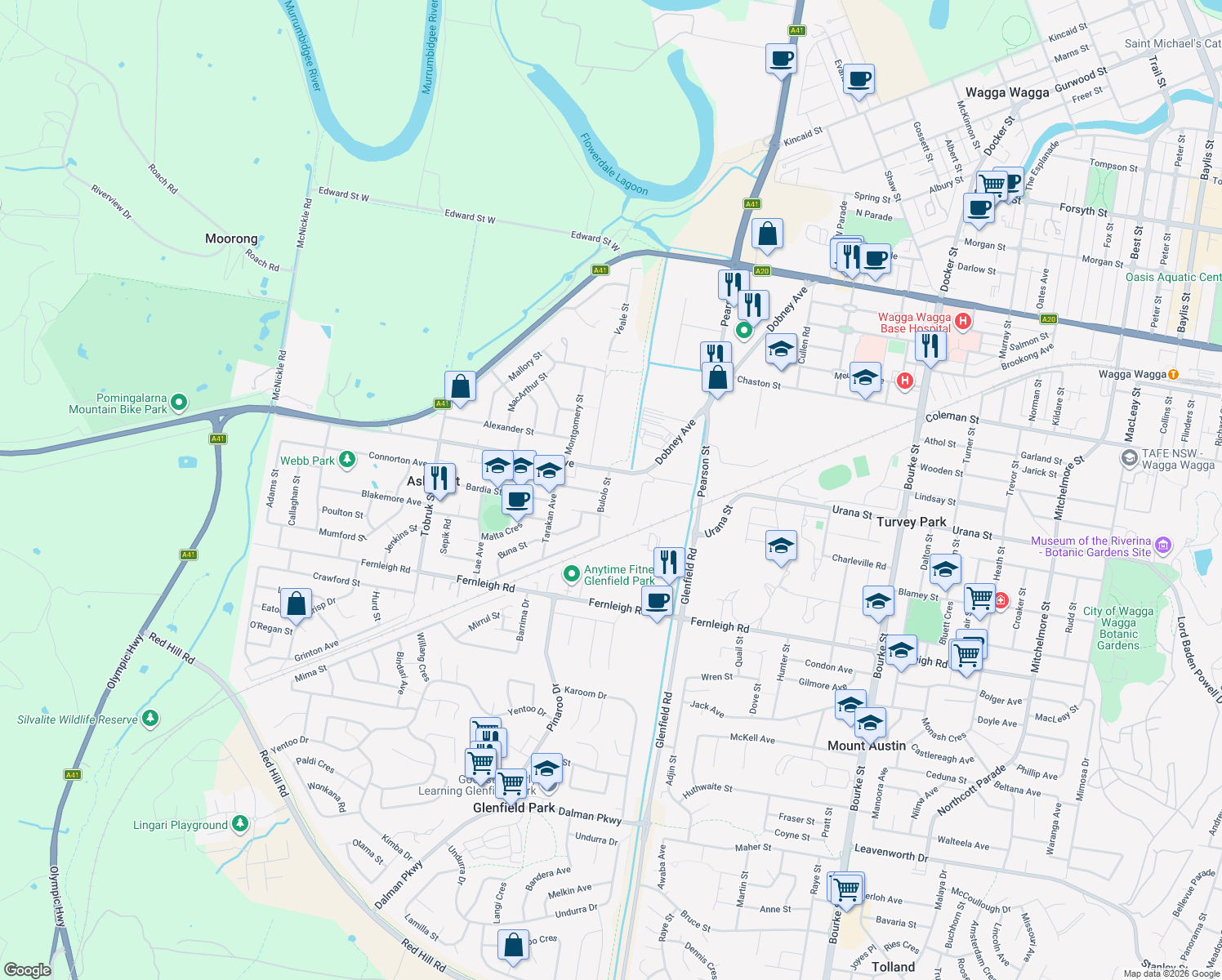Viewport: 1222px width, 980px height.
Task: Click the Mount Austin suburb label
Action: [867, 746]
